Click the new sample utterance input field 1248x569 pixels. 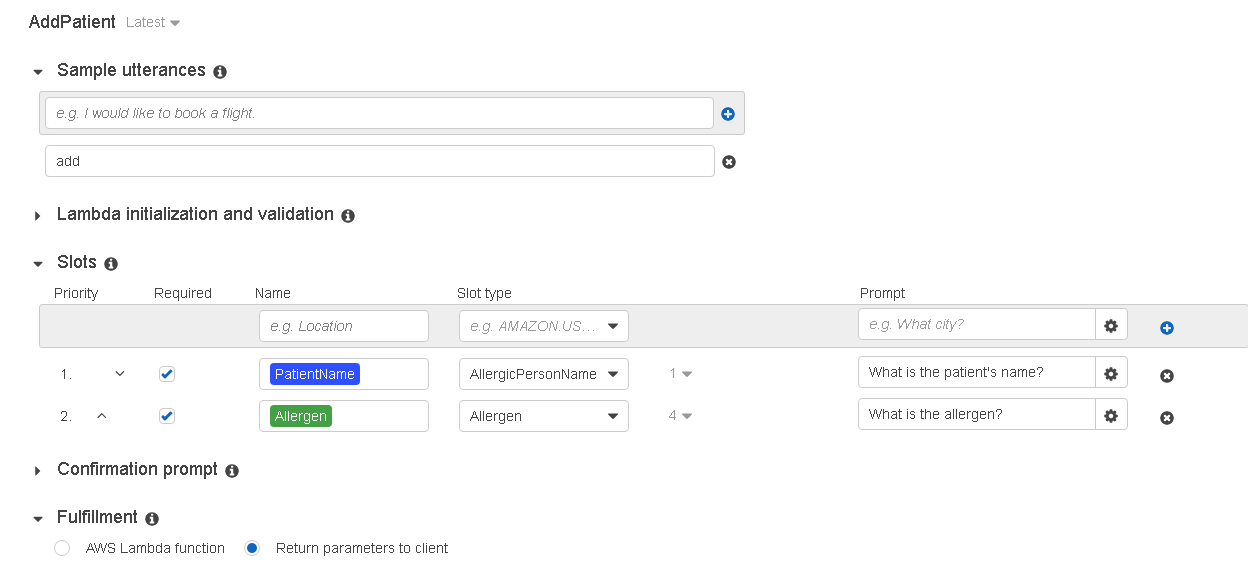click(379, 113)
